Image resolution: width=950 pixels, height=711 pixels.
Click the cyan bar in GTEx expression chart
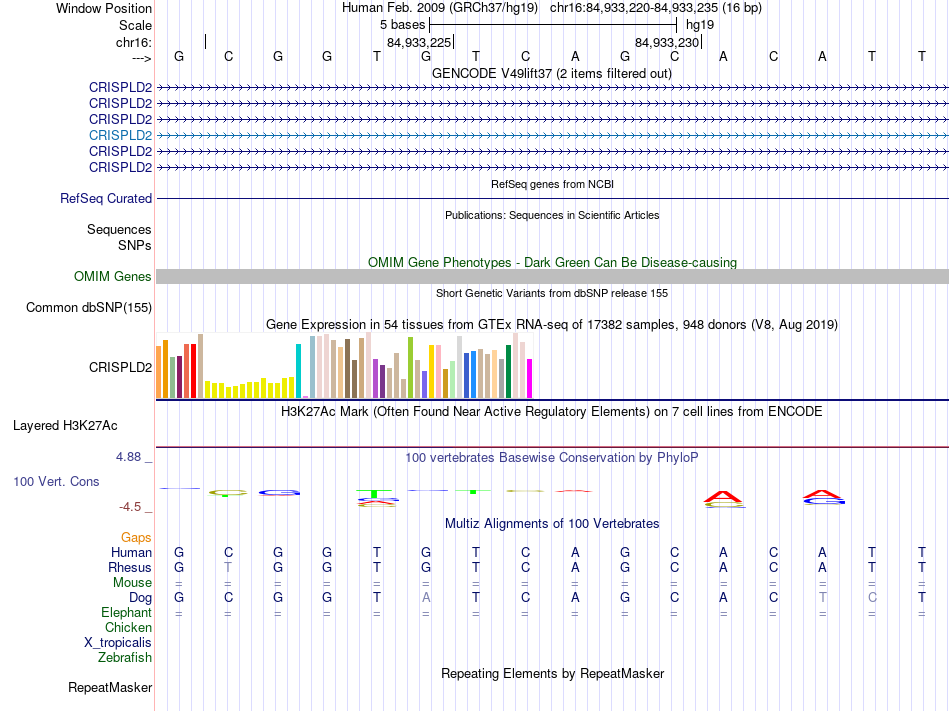(298, 370)
